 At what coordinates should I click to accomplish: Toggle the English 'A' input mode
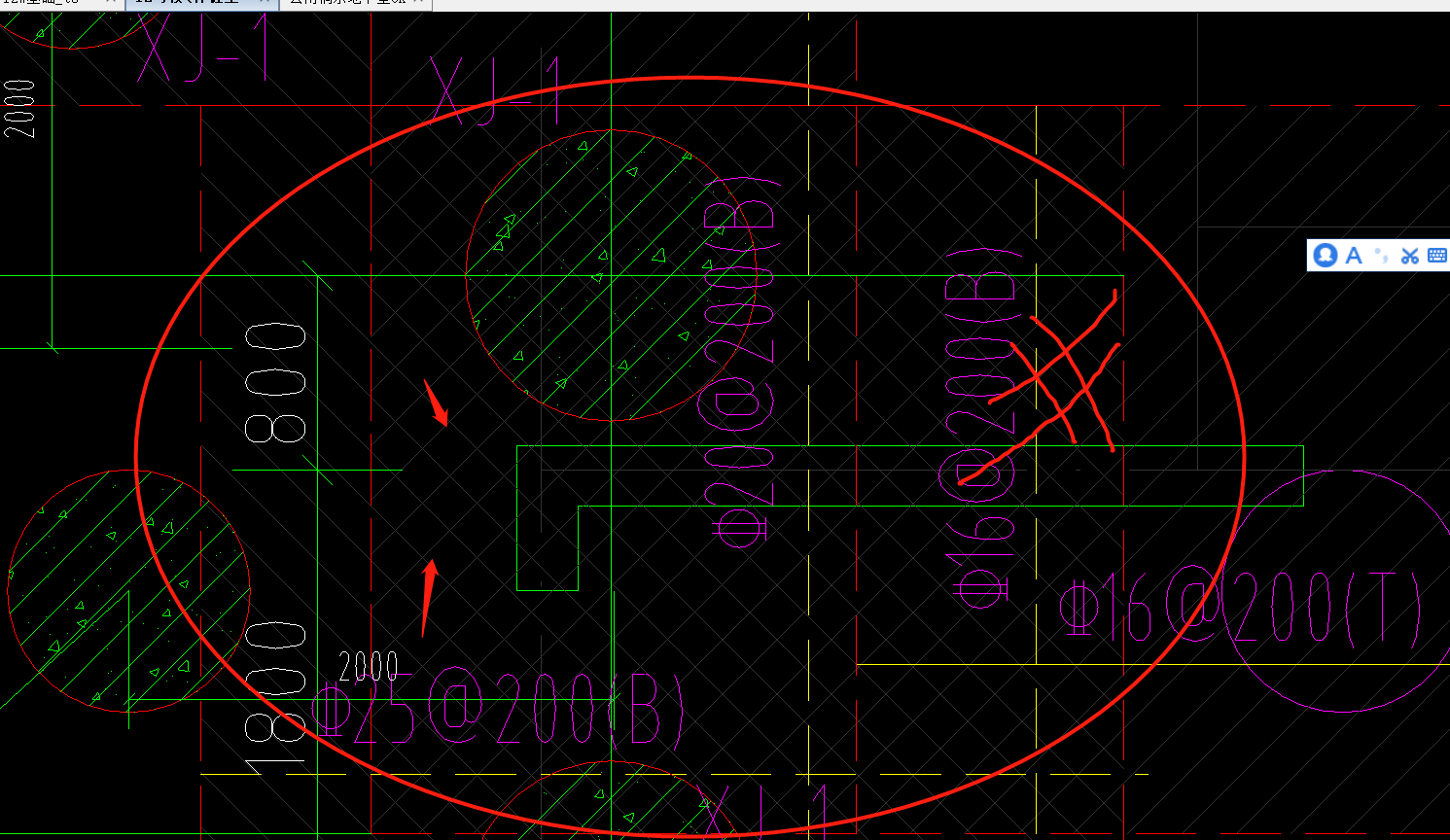point(1354,256)
